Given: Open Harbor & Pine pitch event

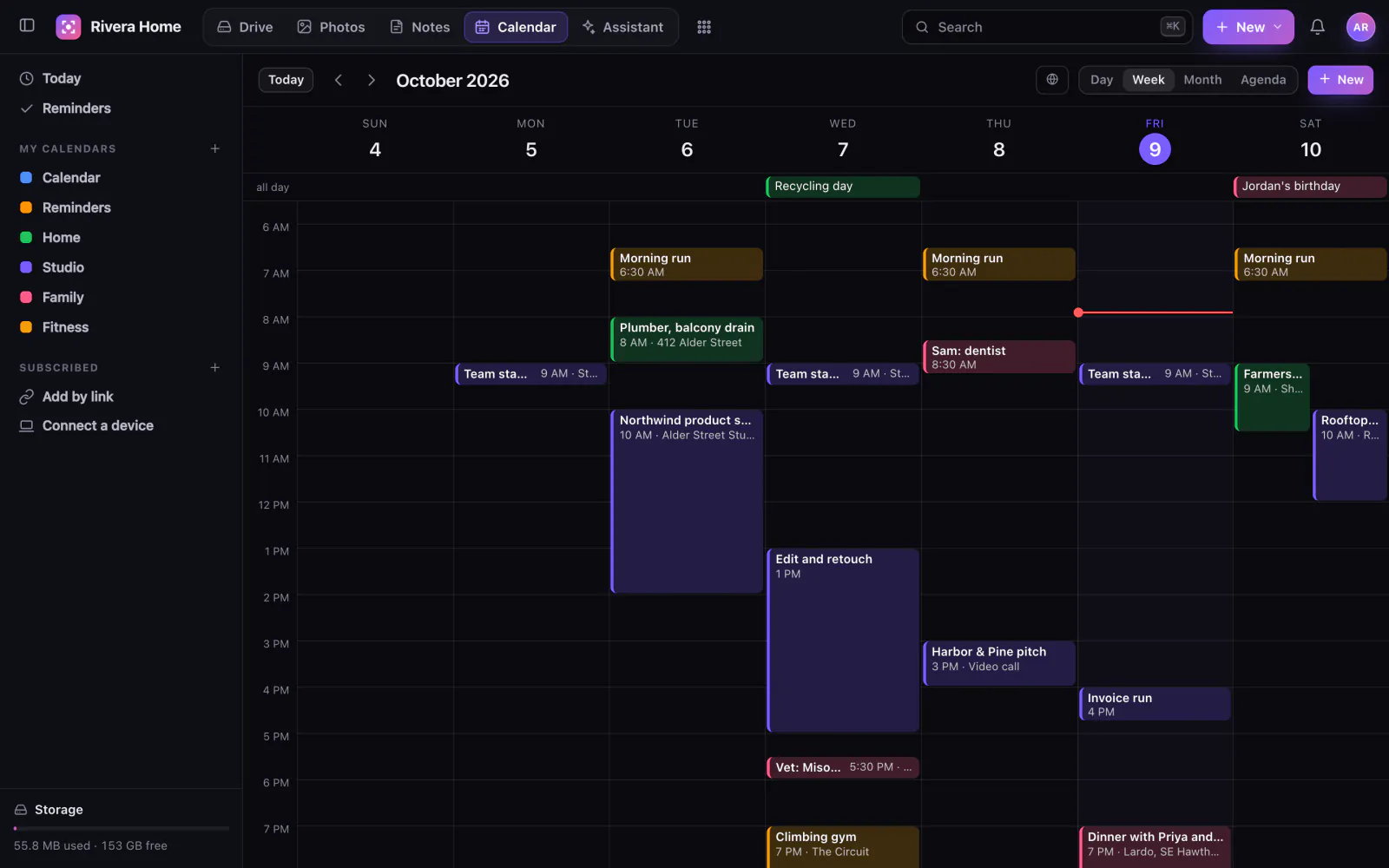Looking at the screenshot, I should pyautogui.click(x=999, y=663).
